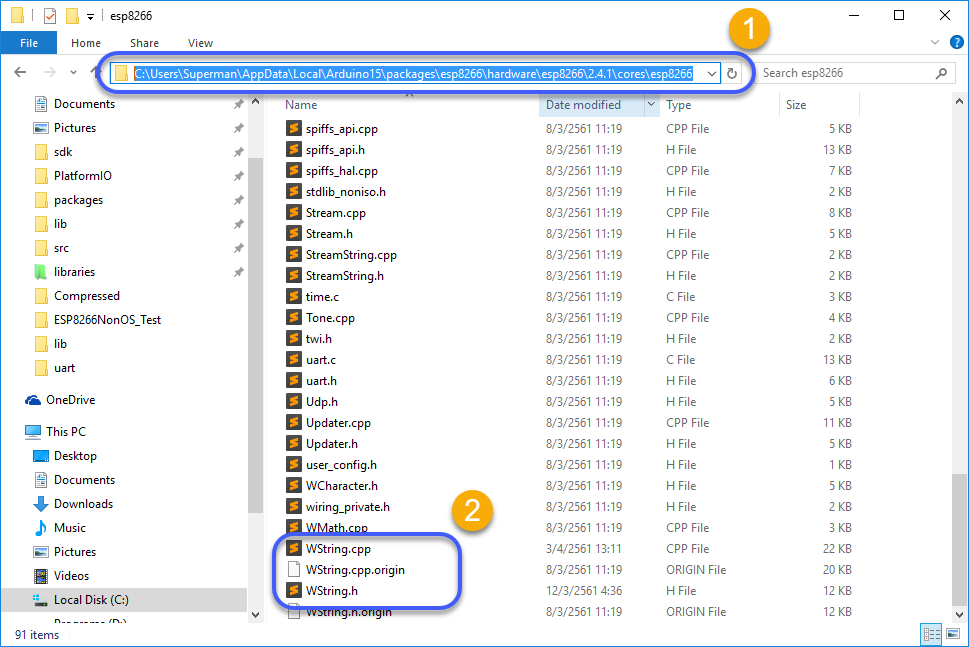Screen dimensions: 969x647
Task: Open the uart folder in sidebar
Action: [x=64, y=368]
